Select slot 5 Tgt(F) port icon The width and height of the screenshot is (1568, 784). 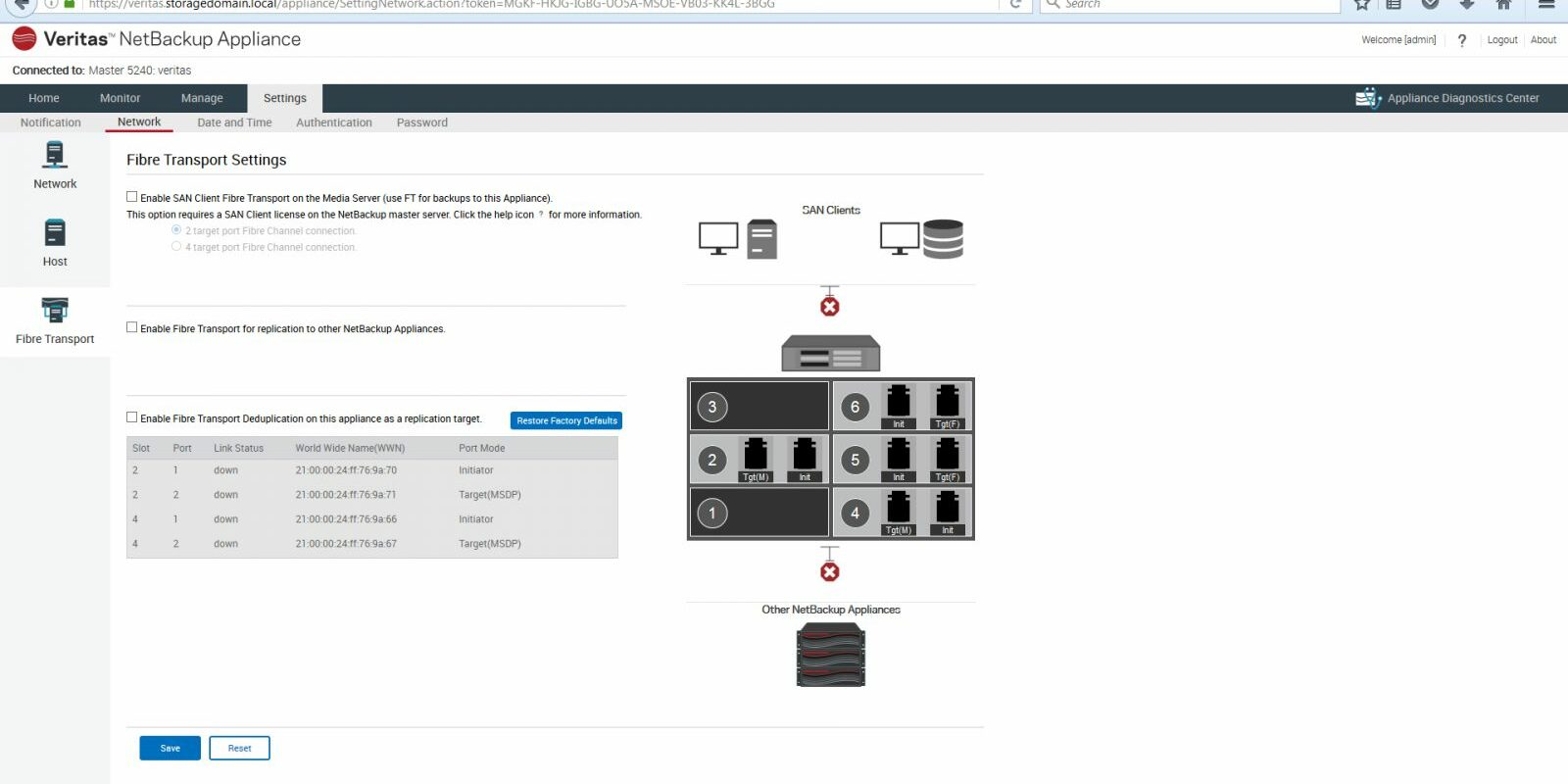[948, 459]
